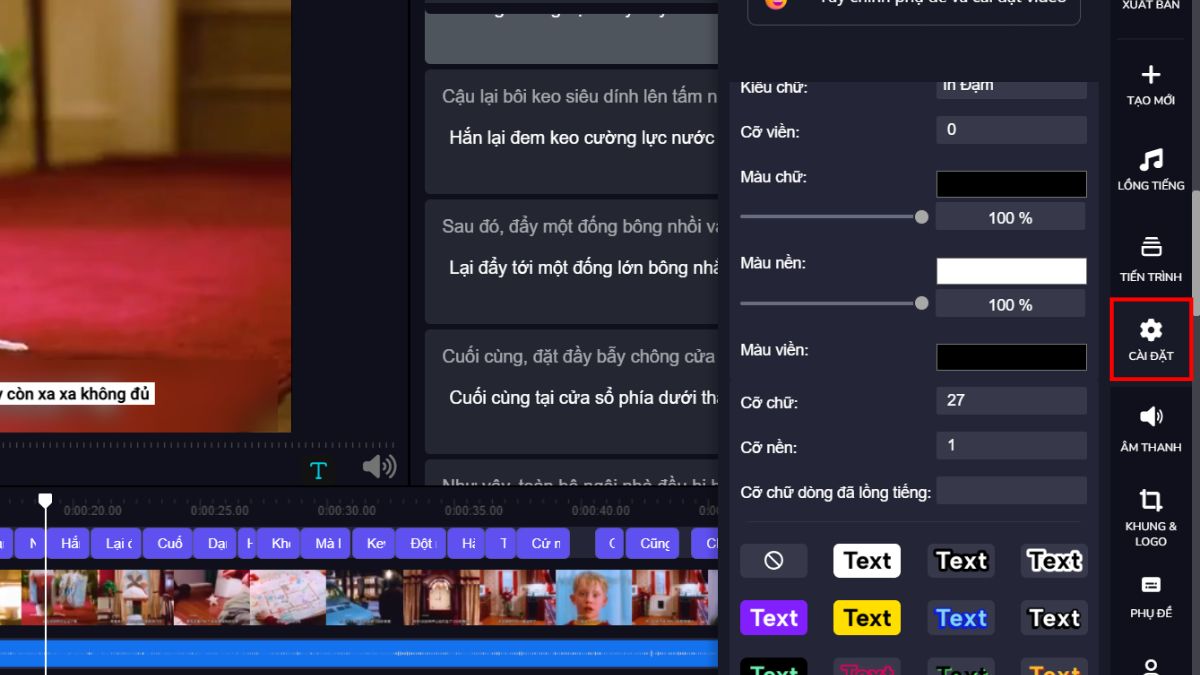
Task: Apply purple box Text preset
Action: 773,618
